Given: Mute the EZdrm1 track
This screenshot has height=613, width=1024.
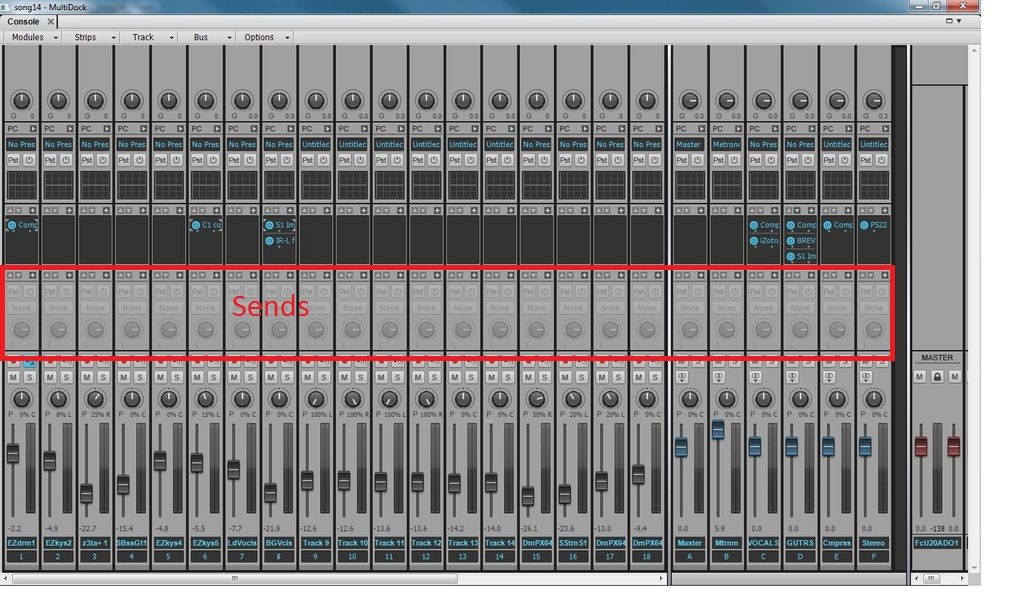Looking at the screenshot, I should [x=13, y=377].
